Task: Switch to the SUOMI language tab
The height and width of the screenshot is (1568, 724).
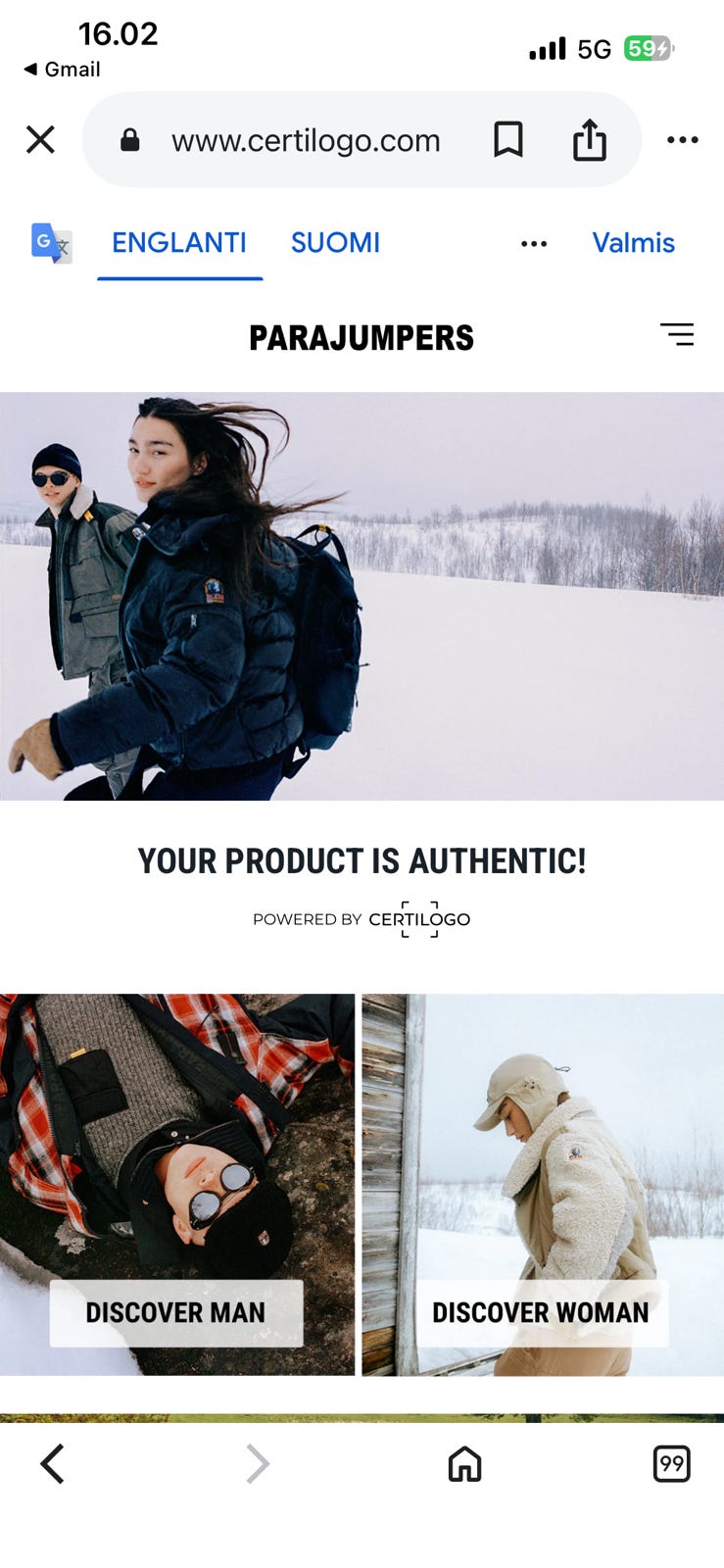Action: coord(335,243)
